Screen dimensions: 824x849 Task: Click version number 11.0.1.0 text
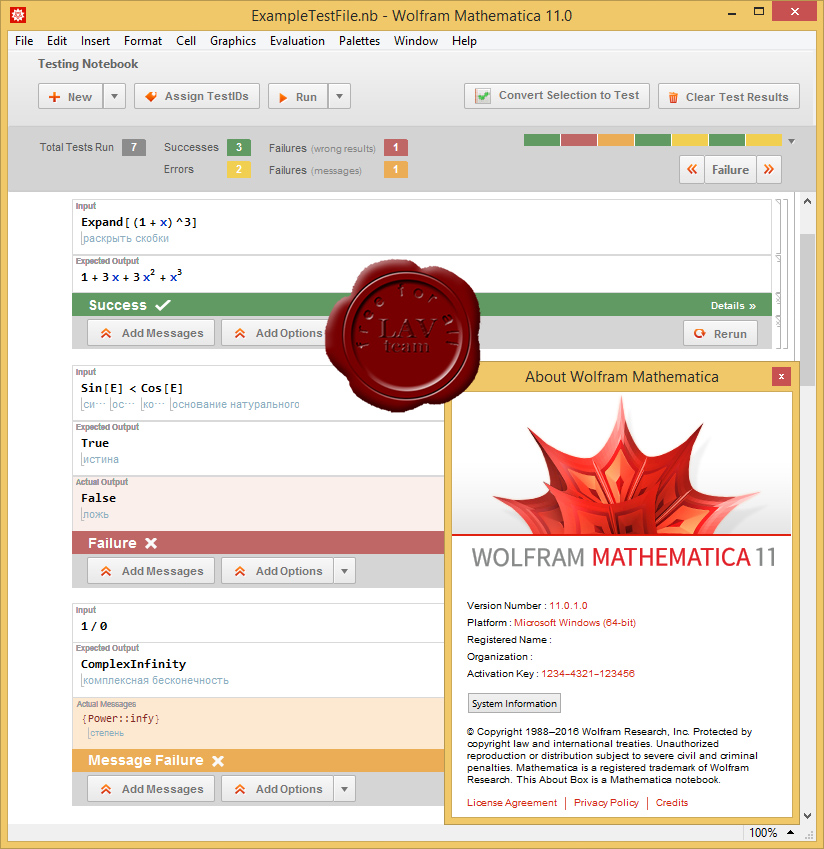[568, 606]
